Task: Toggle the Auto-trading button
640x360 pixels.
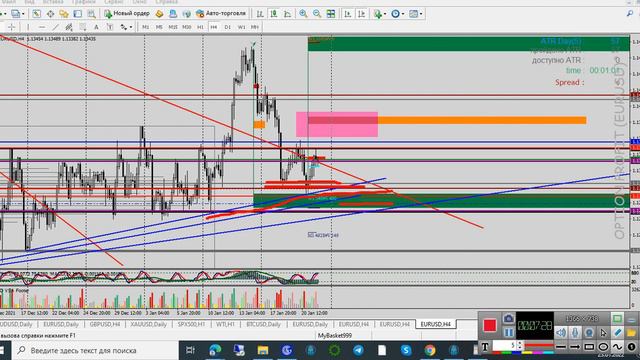Action: 221,13
